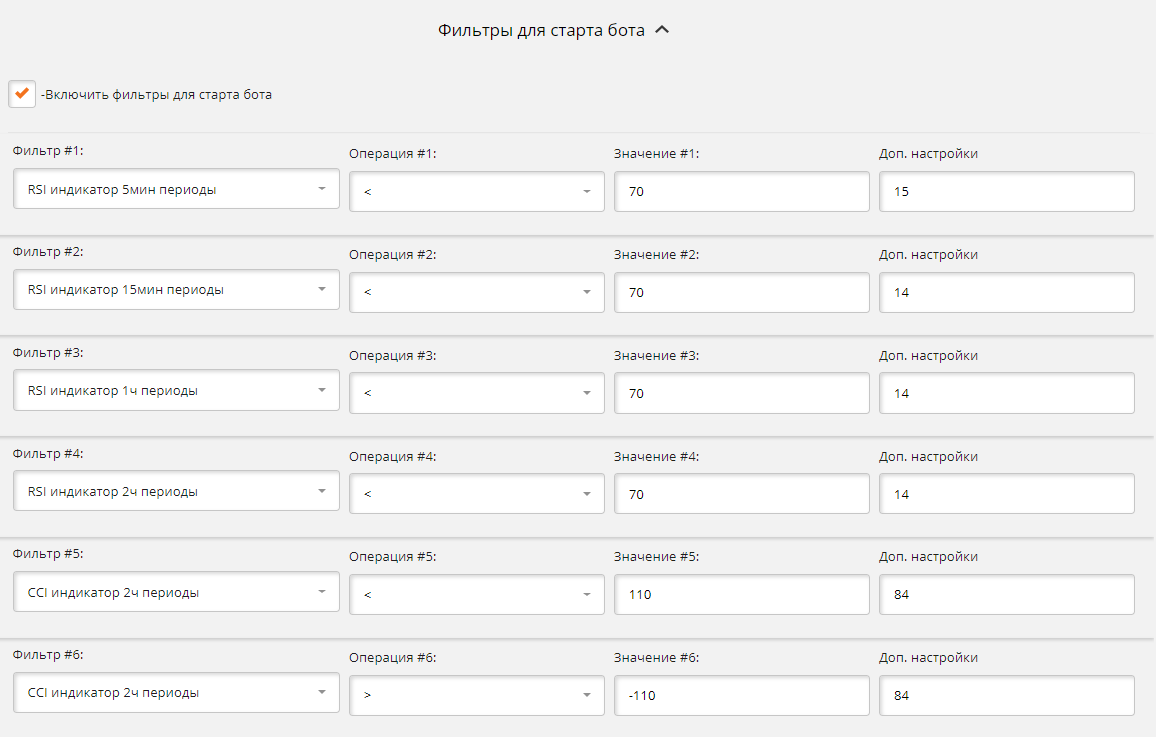Select the Операция #5 dropdown arrow
The width and height of the screenshot is (1156, 737).
587,595
